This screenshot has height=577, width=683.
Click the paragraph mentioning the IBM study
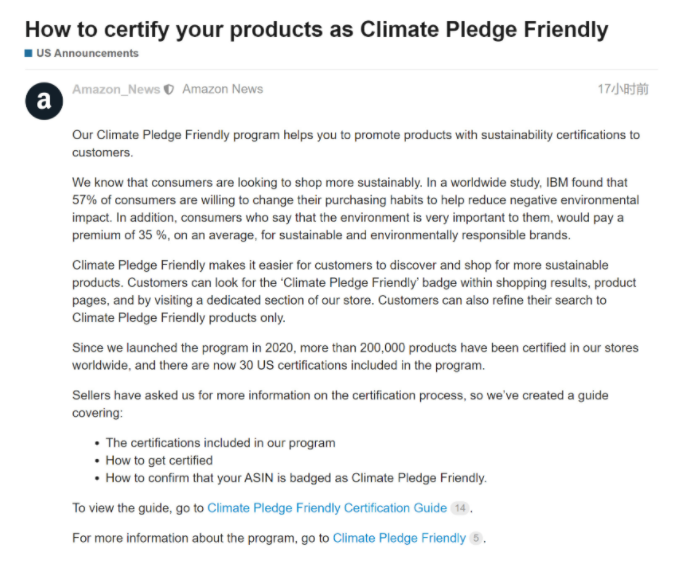356,209
